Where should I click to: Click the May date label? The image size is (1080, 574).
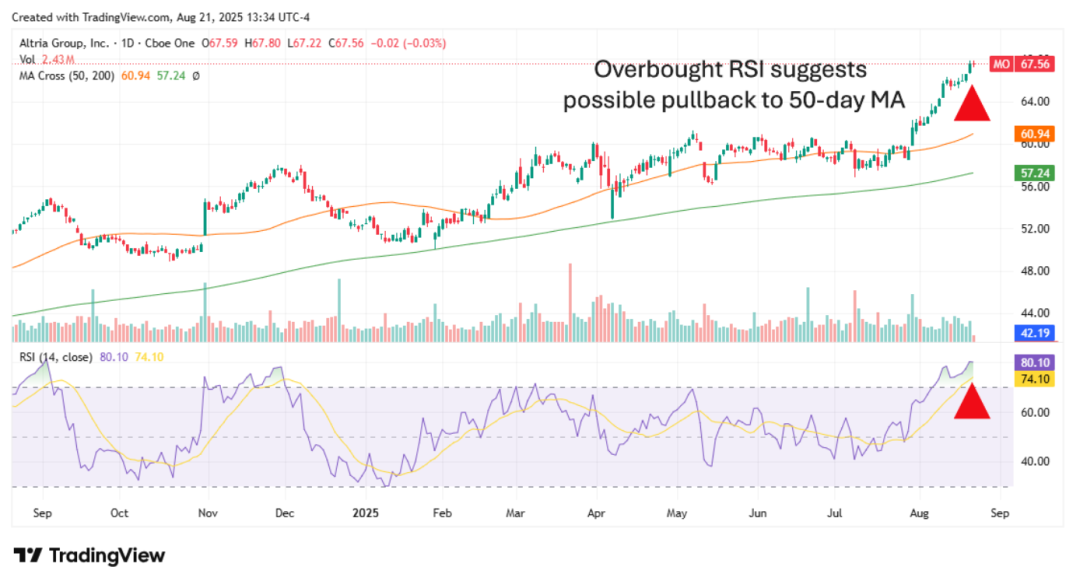coord(677,513)
